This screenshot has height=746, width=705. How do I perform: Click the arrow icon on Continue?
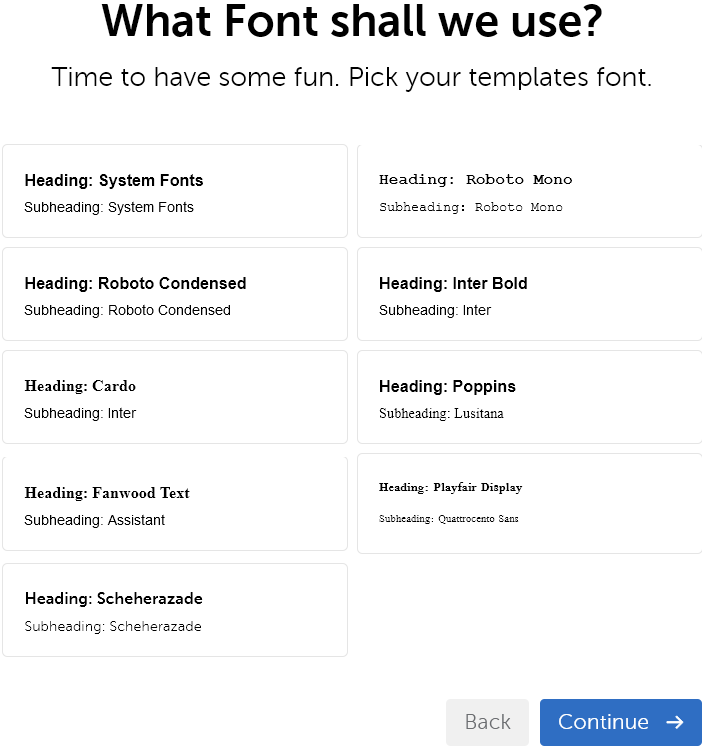(x=674, y=722)
